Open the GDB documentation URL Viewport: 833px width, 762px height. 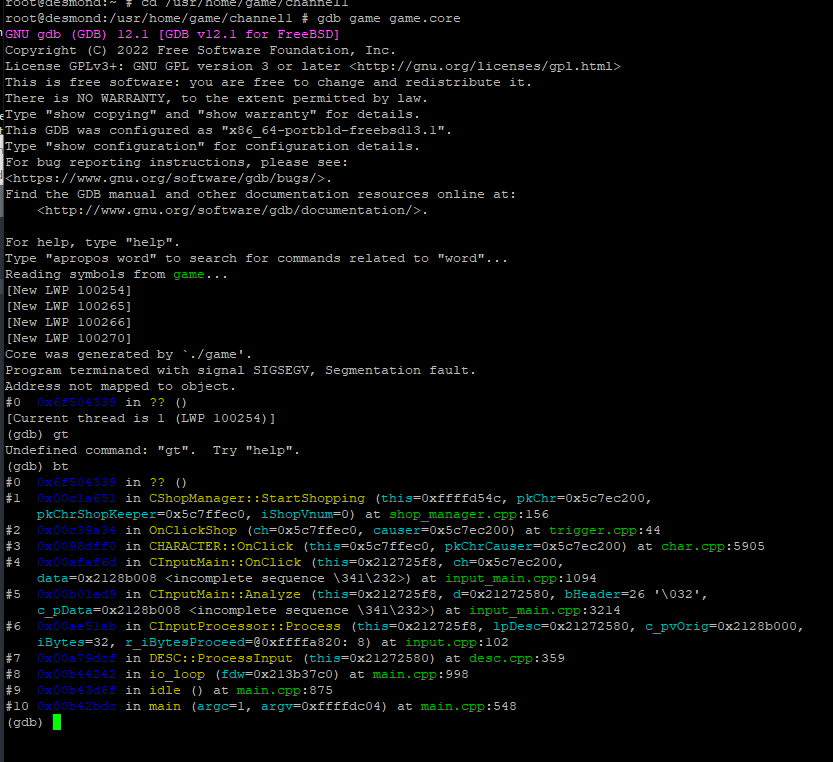point(232,210)
